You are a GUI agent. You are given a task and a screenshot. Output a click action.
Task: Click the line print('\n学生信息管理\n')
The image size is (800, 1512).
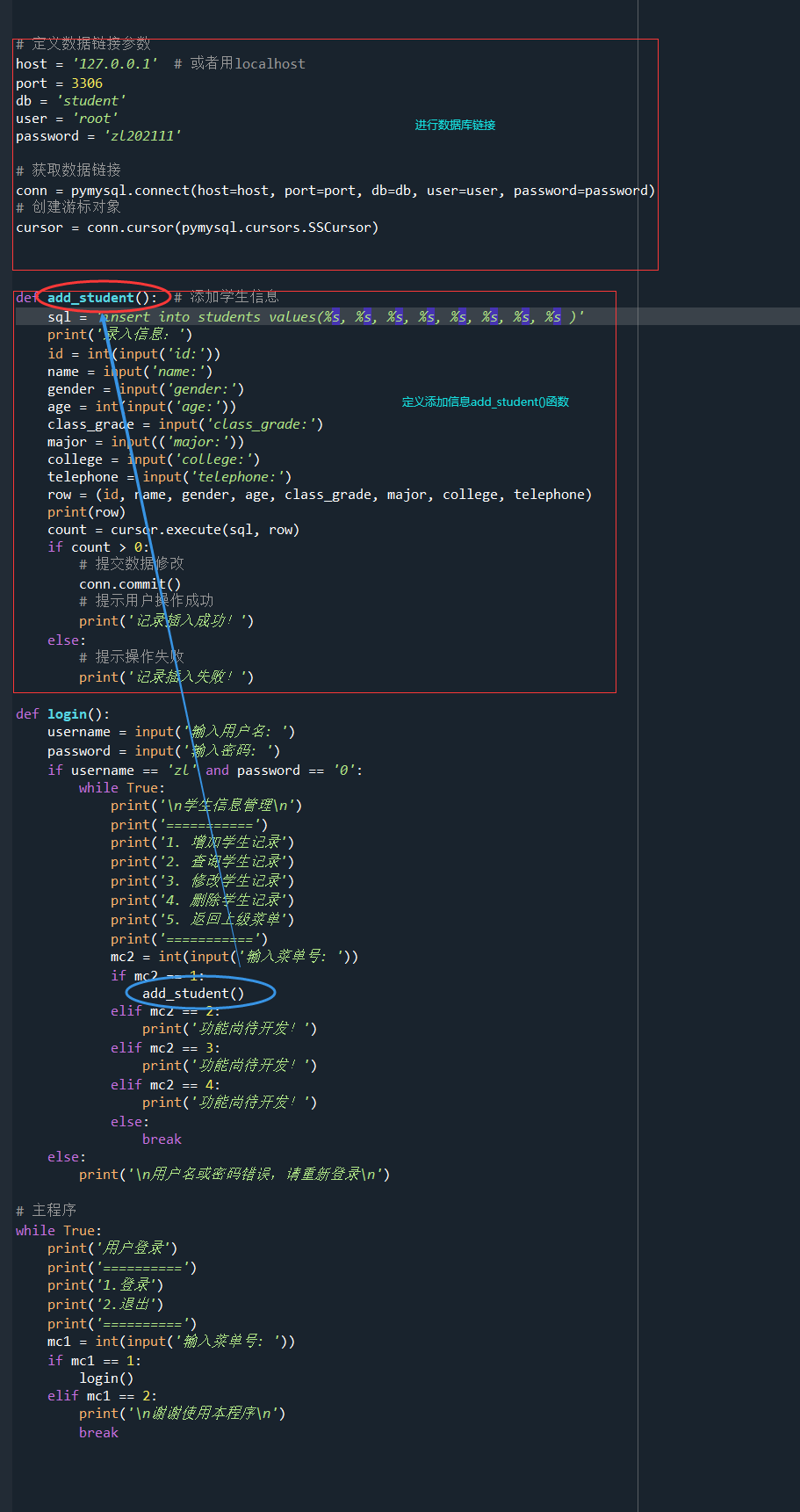tap(206, 806)
